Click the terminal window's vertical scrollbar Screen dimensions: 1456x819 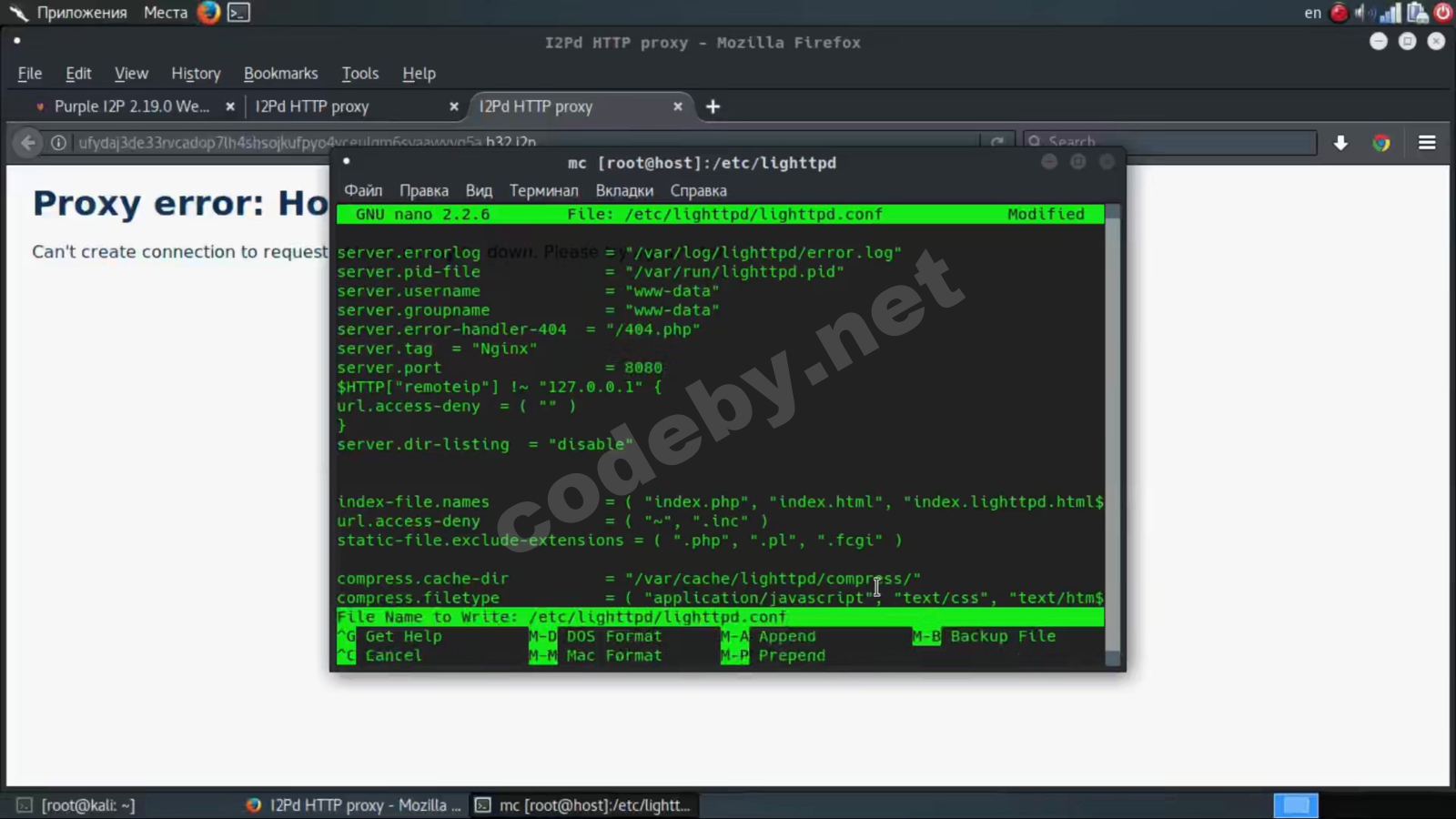pyautogui.click(x=1113, y=435)
